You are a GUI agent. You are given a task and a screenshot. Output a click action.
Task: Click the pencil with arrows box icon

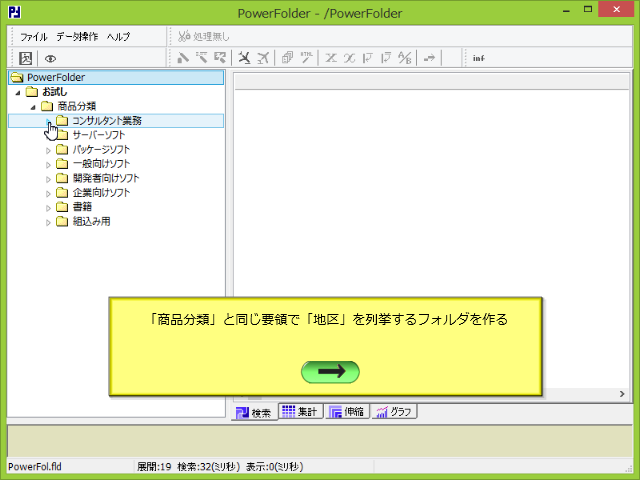point(220,58)
